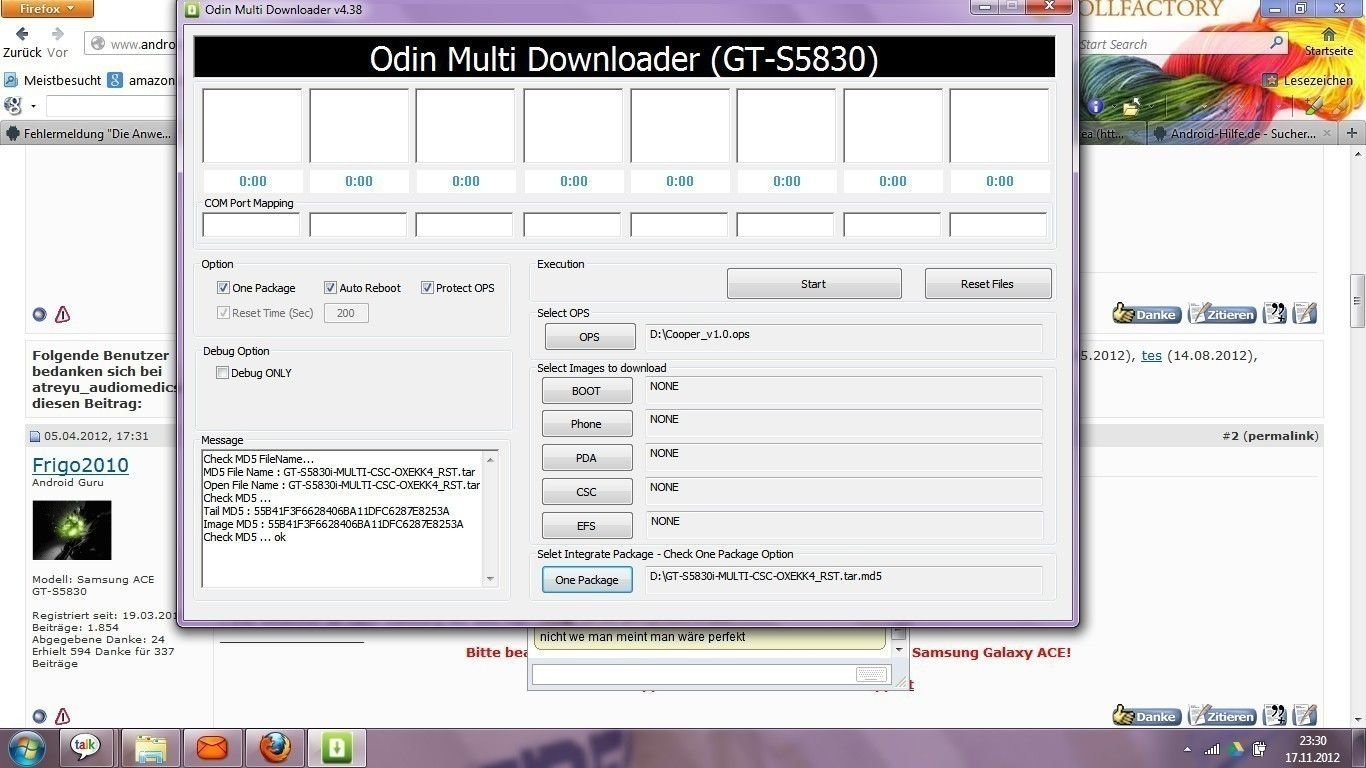Click the upper quick-reply icon
This screenshot has width=1366, height=768.
[1305, 313]
